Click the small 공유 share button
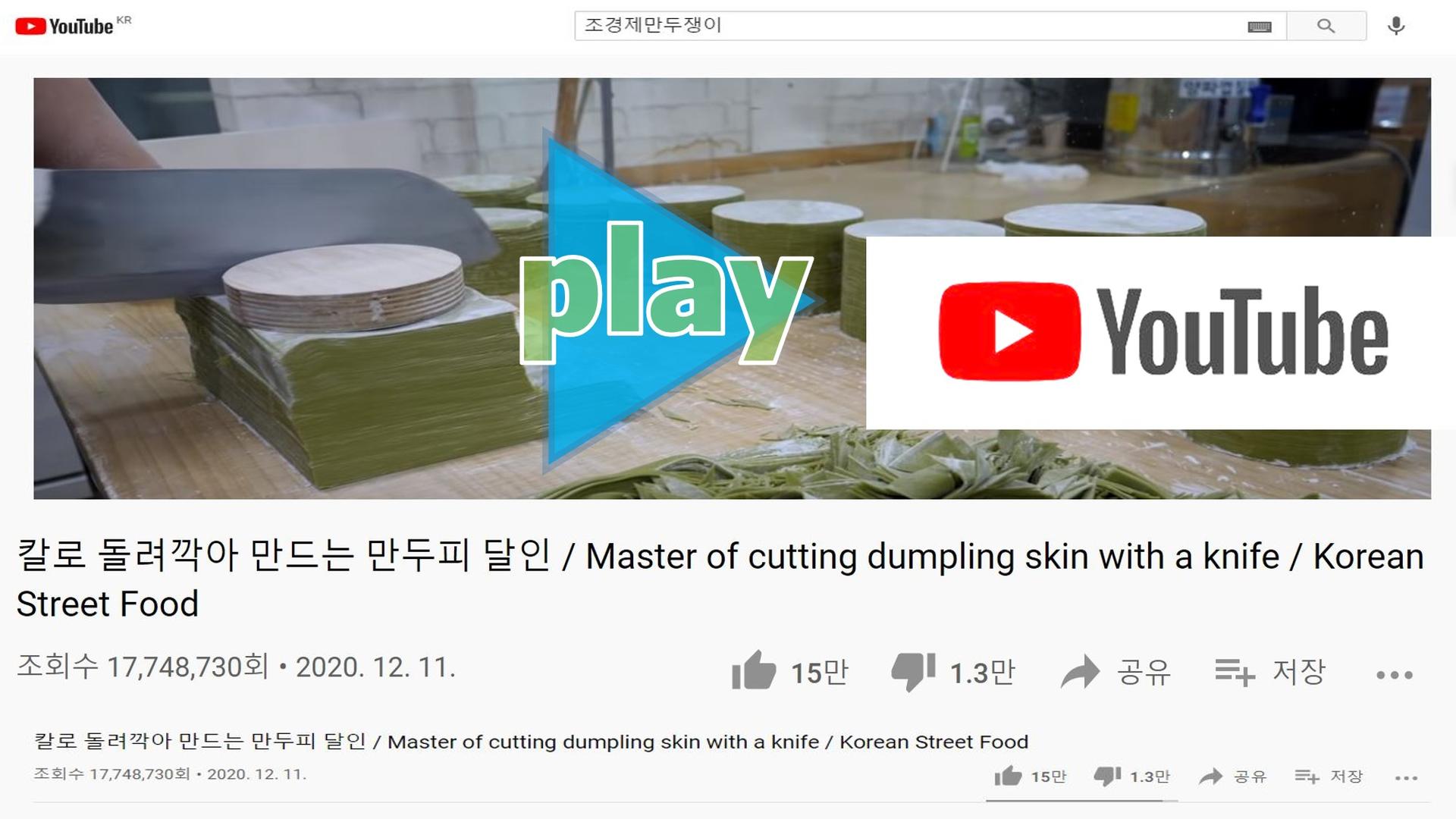The image size is (1456, 819). click(1233, 777)
